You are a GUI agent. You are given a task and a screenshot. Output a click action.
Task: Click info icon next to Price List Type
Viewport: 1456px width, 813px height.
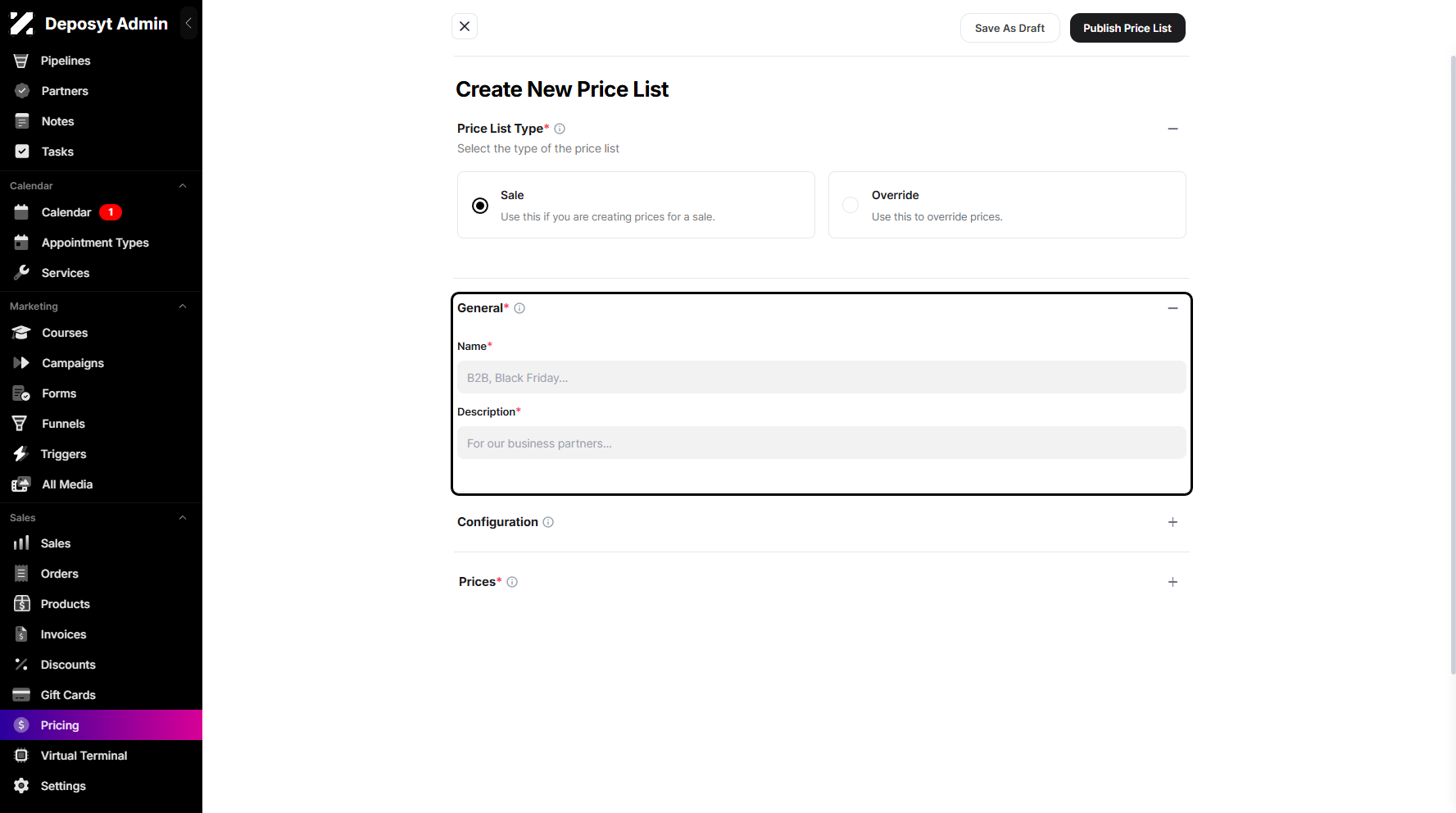(560, 129)
